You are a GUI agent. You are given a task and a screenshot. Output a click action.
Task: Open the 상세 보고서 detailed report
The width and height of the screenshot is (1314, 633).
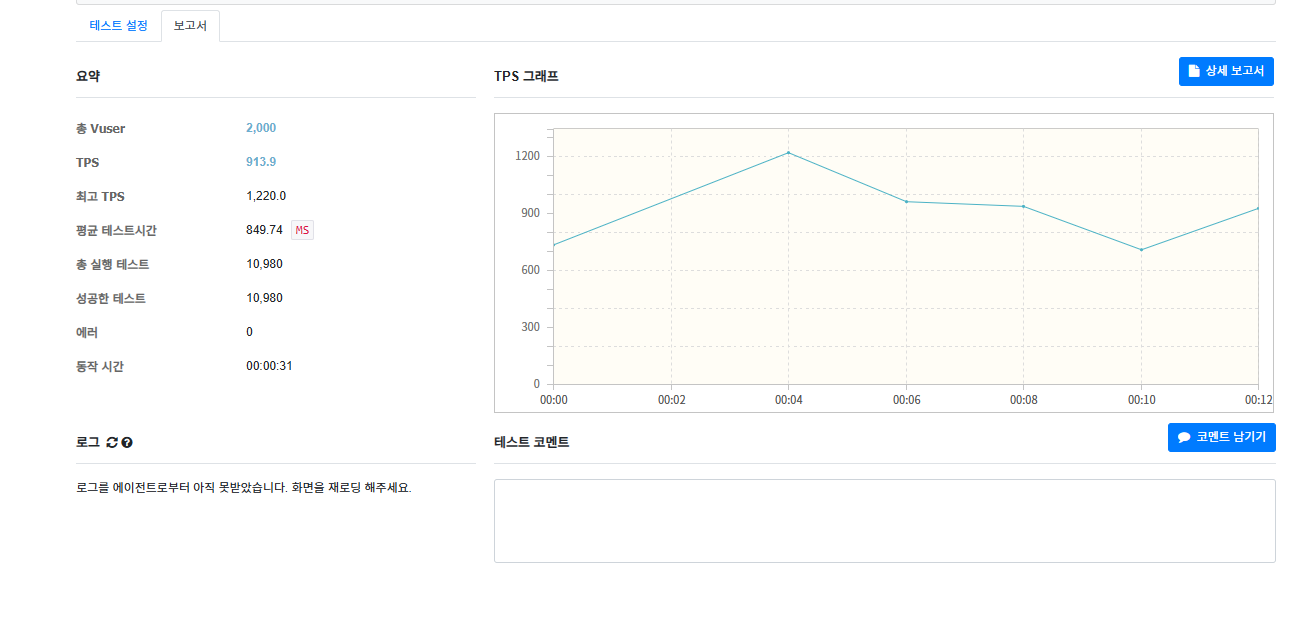pos(1226,71)
